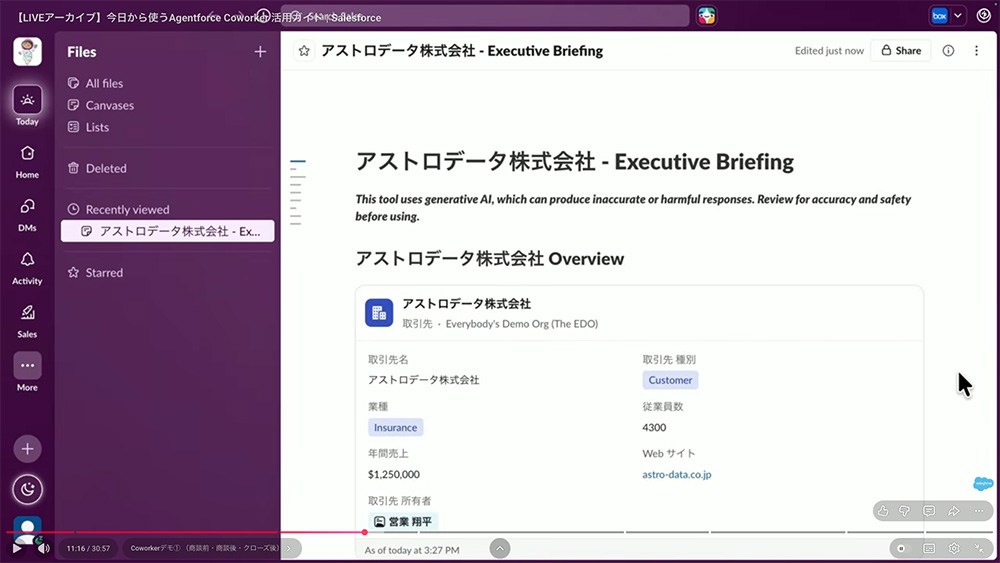The width and height of the screenshot is (1000, 563).
Task: Mute the video volume
Action: (43, 548)
